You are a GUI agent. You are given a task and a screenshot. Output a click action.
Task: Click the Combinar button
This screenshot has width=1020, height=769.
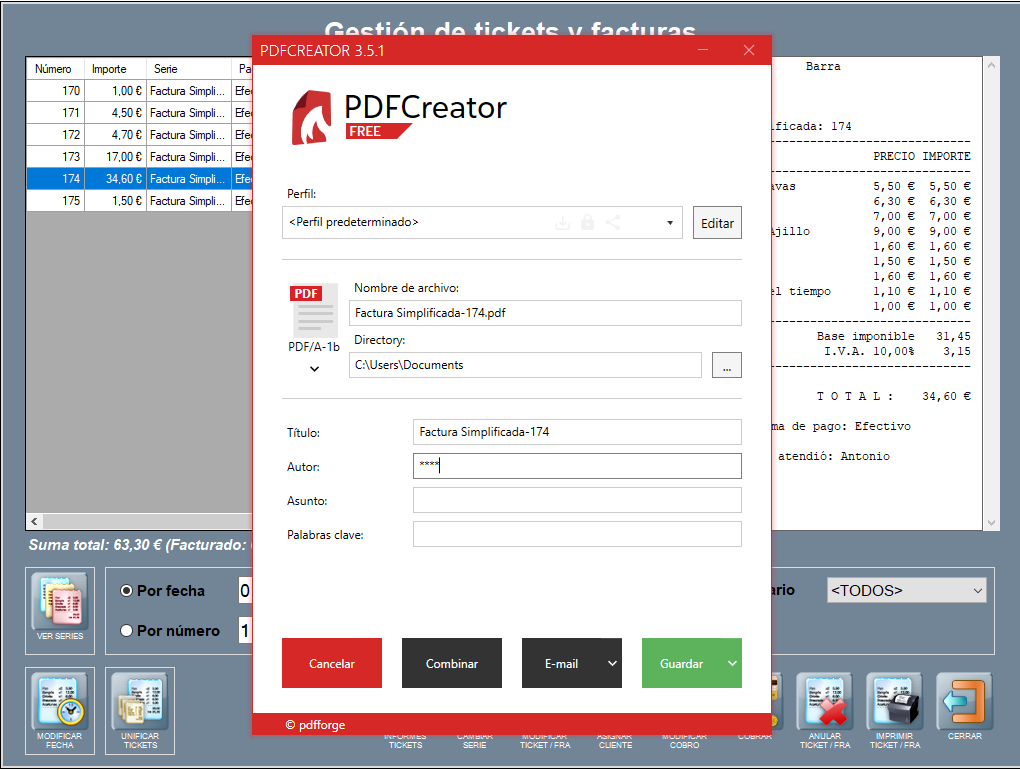coord(452,664)
